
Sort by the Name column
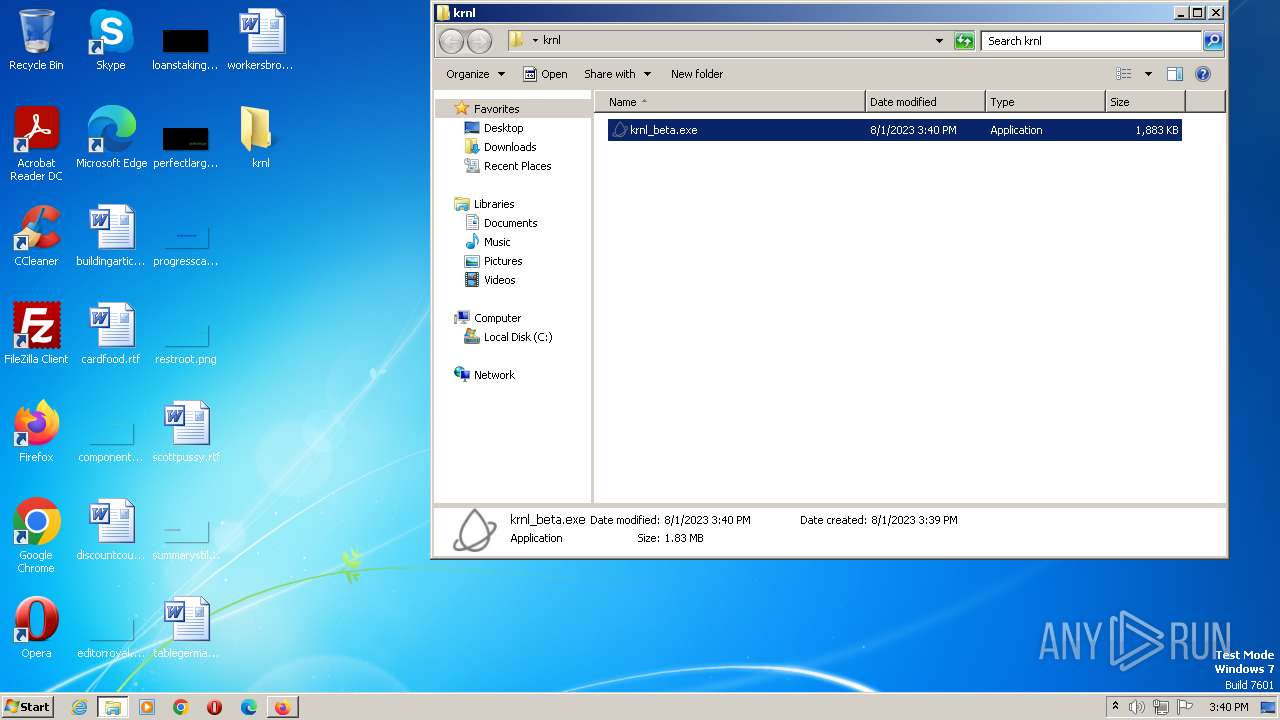730,102
